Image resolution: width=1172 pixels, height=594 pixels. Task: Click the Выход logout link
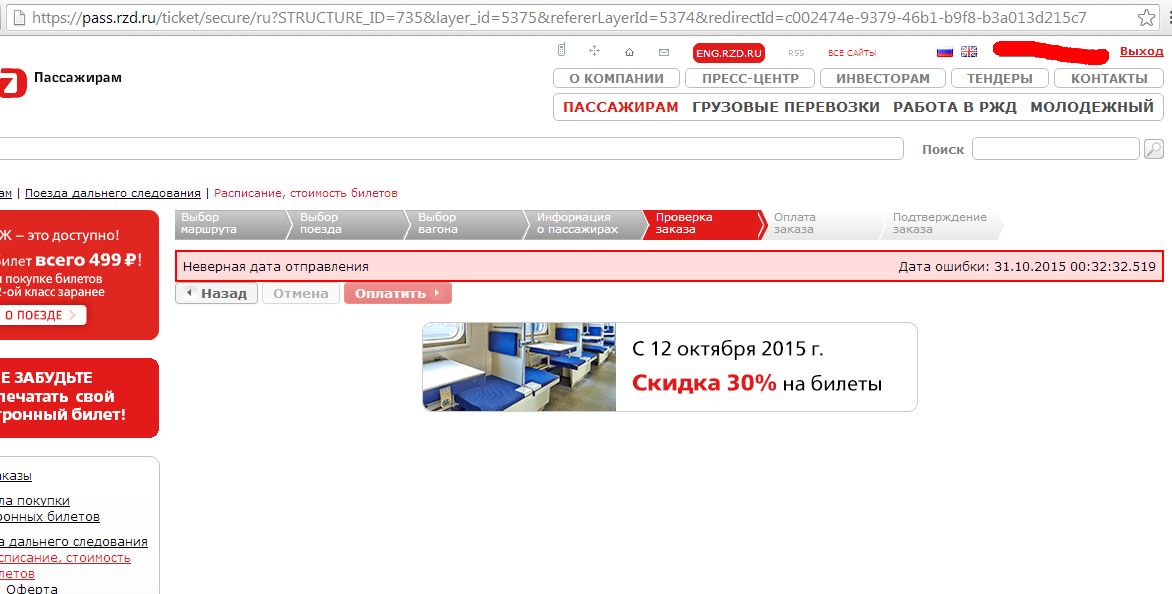click(x=1141, y=51)
